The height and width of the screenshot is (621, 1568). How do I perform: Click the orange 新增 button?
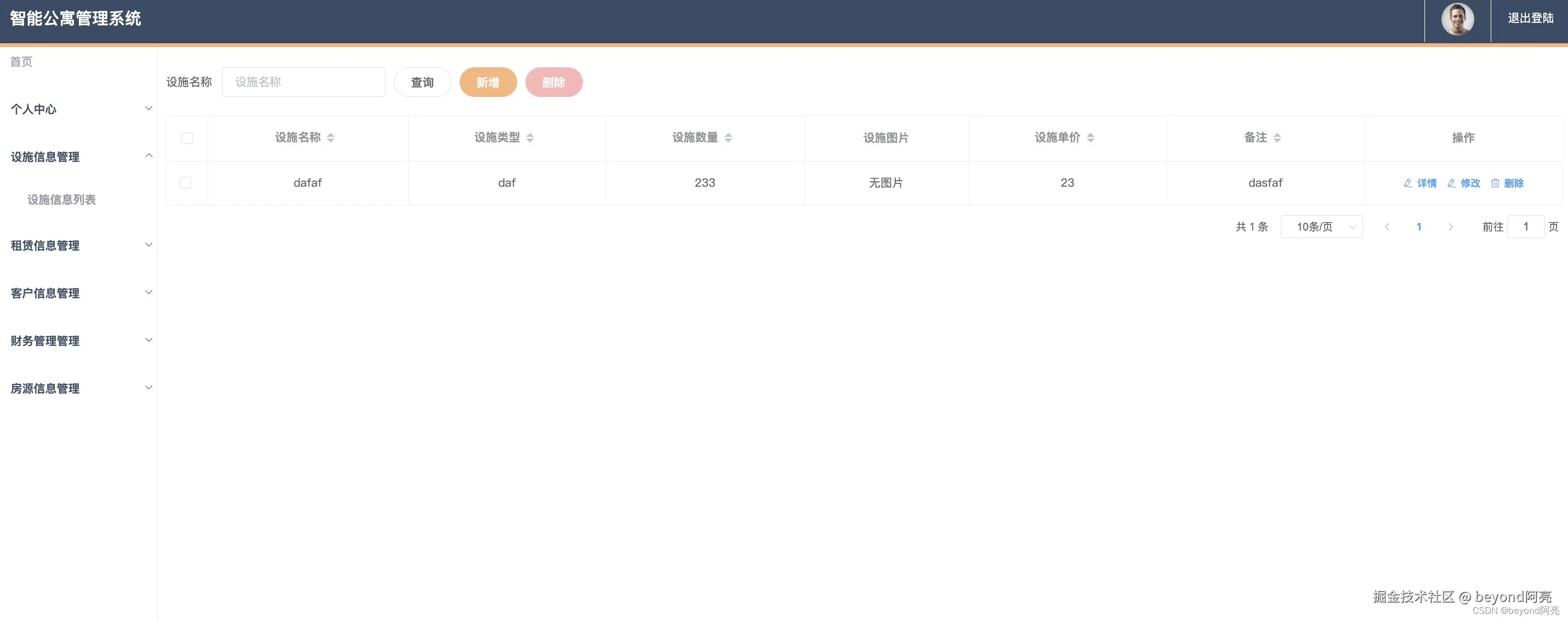[x=488, y=82]
